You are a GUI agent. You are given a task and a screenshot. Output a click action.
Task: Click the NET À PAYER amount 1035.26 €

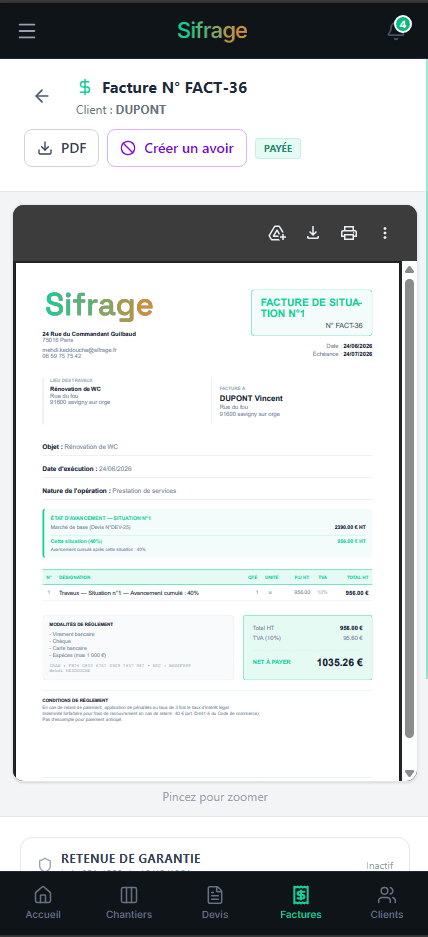click(x=340, y=662)
